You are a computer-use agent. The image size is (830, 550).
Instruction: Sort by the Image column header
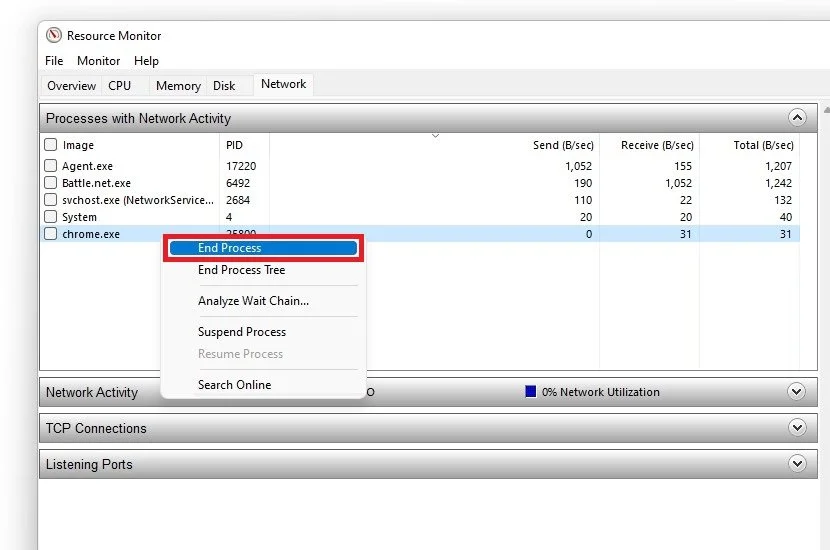pyautogui.click(x=78, y=145)
